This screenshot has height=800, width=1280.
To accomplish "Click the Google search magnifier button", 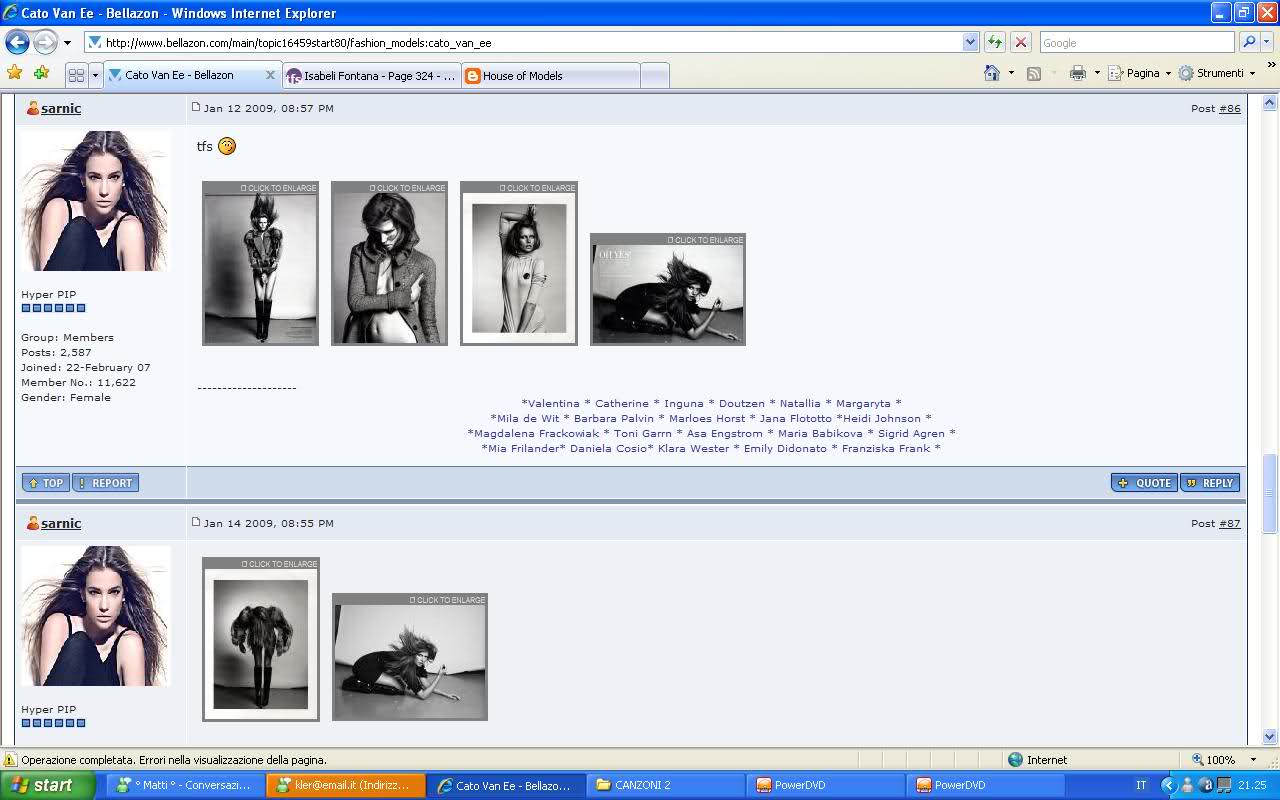I will (1248, 42).
